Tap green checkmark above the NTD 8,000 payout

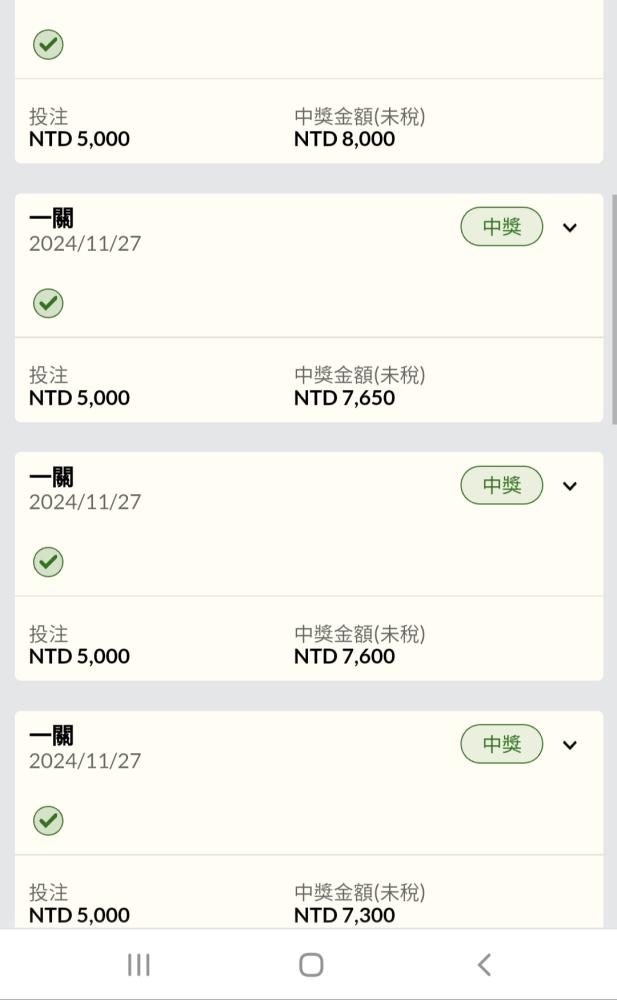click(x=48, y=45)
